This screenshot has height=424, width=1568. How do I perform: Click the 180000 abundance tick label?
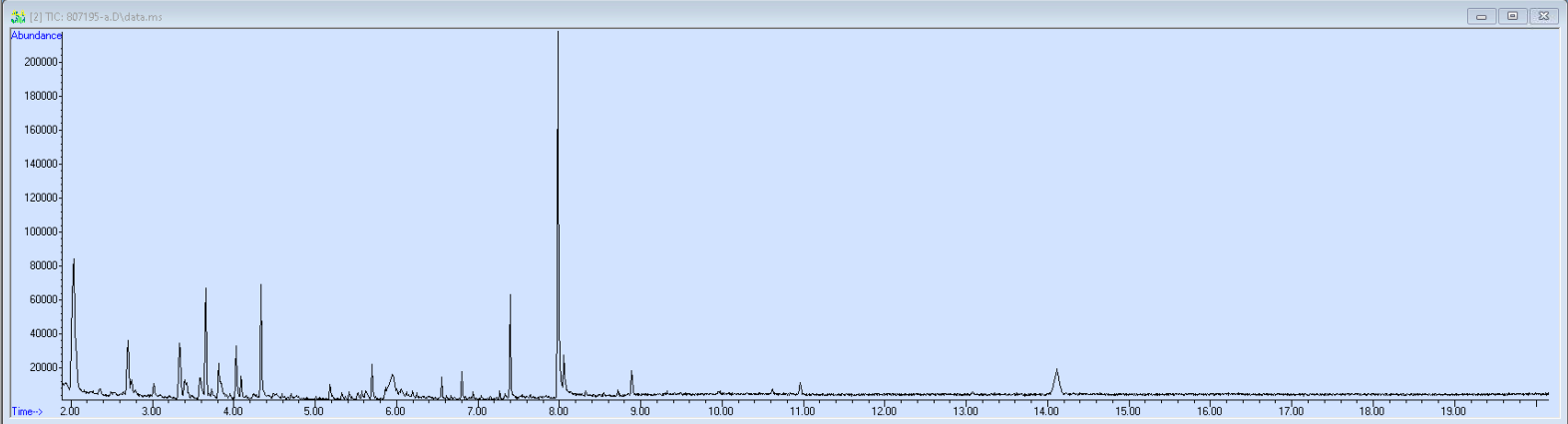pos(41,96)
